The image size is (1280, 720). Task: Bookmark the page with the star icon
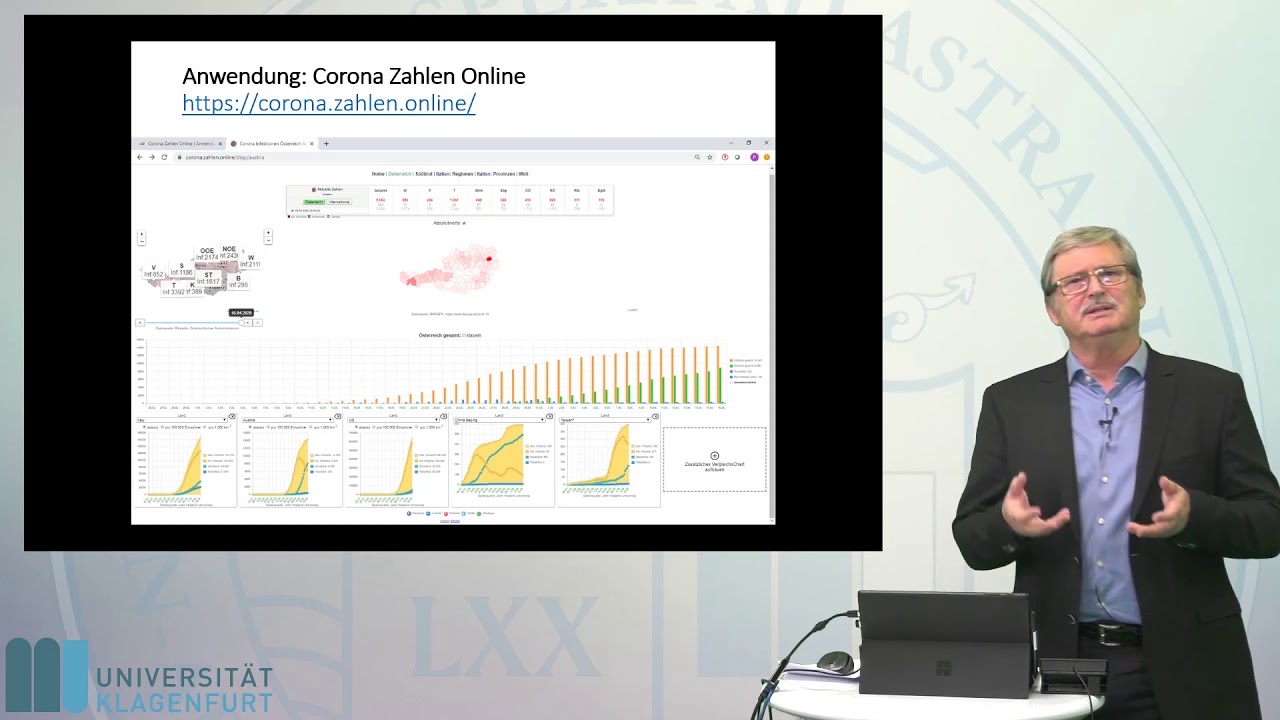click(x=710, y=157)
